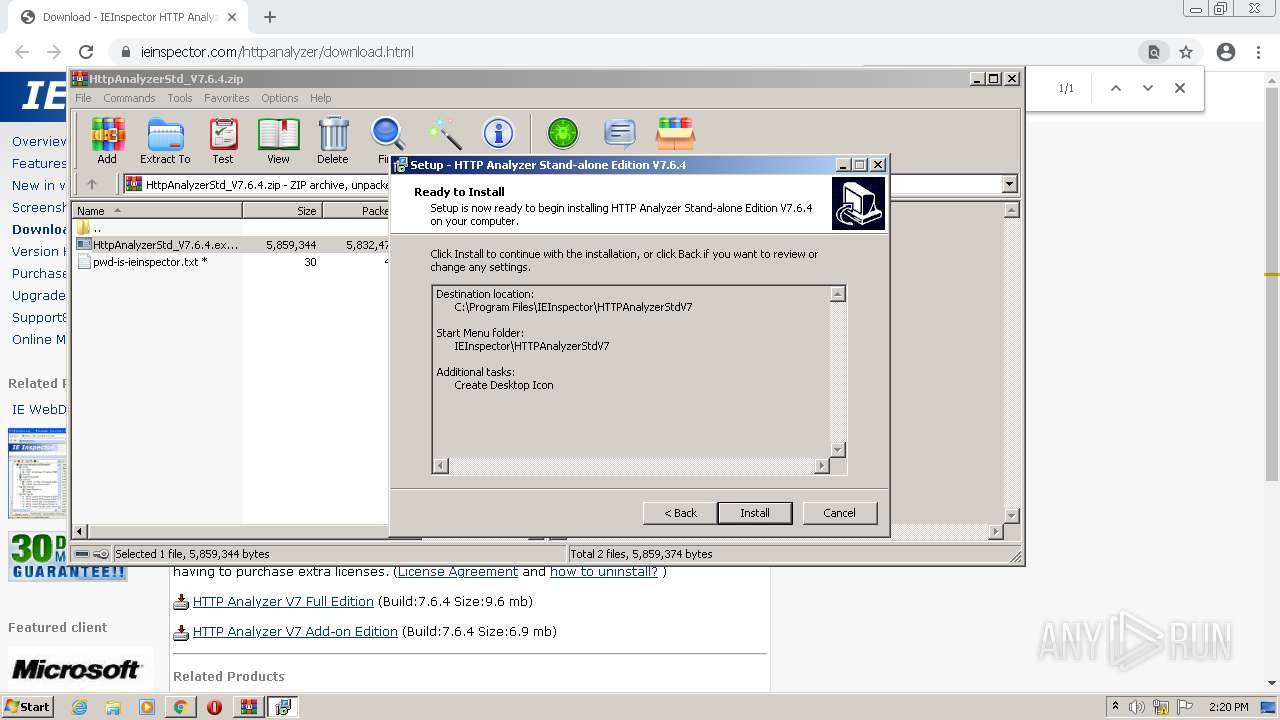
Task: Click the summary box scroll-down arrow
Action: point(838,450)
